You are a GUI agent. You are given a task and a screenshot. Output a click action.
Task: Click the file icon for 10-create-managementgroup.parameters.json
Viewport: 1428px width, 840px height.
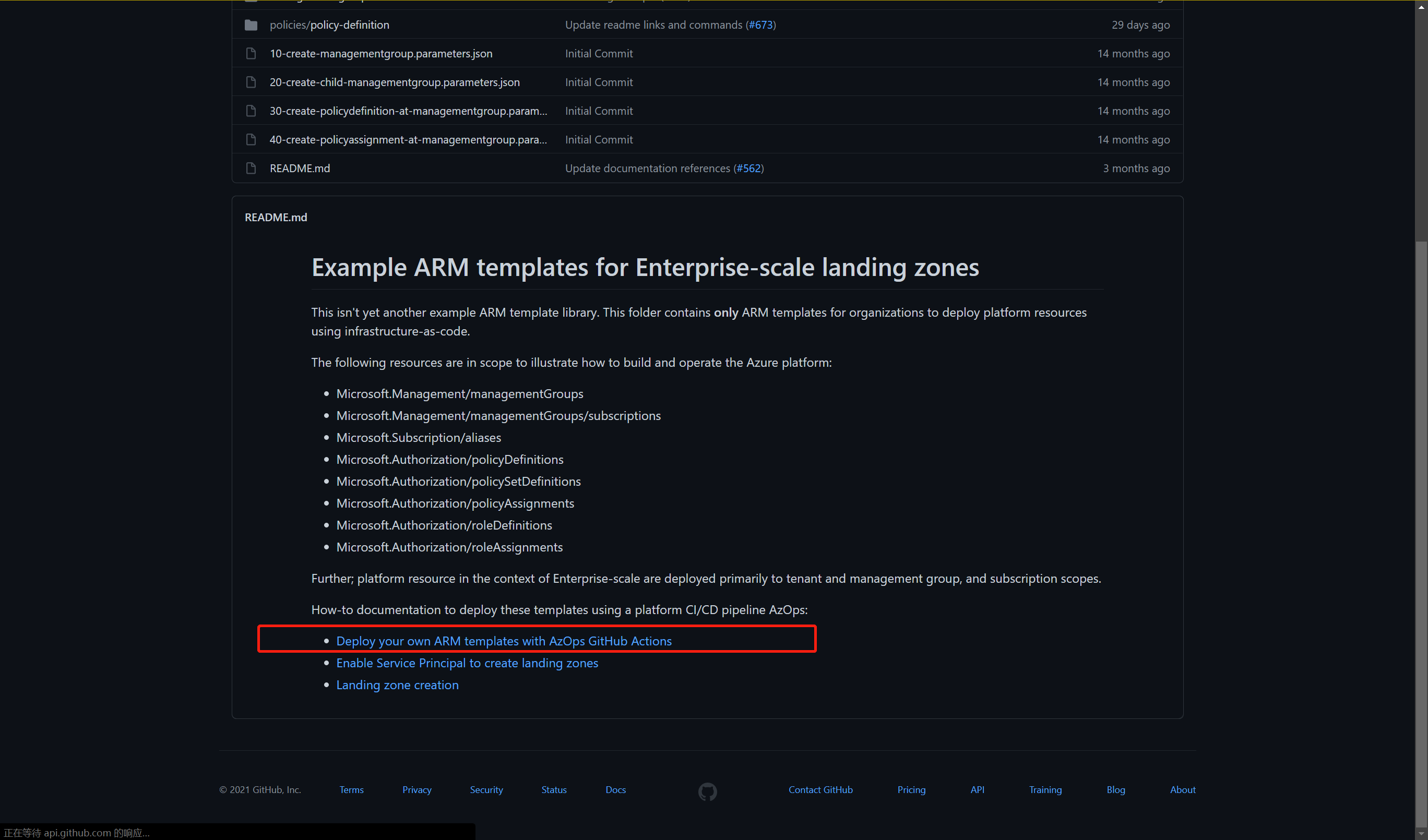pyautogui.click(x=251, y=53)
